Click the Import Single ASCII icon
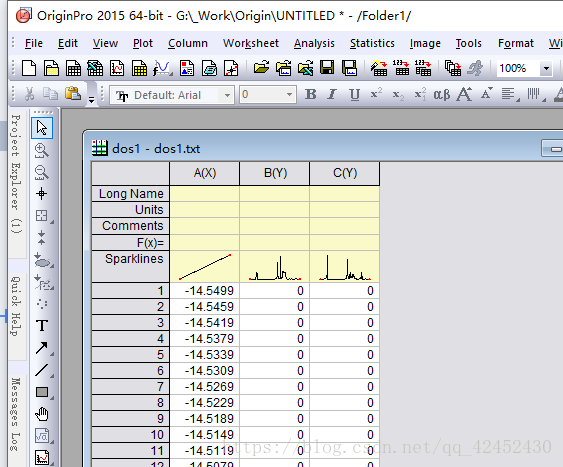Viewport: 563px width, 467px height. pos(401,68)
